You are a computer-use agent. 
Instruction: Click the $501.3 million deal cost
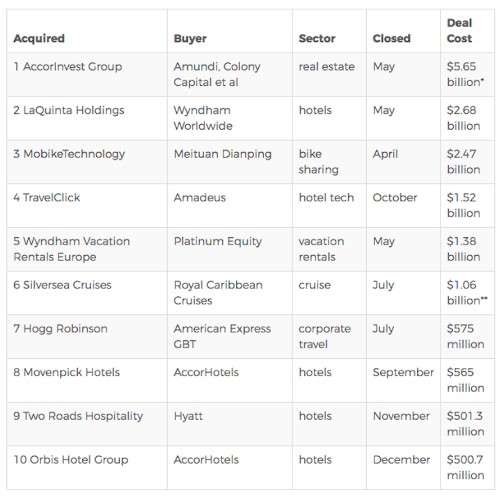(x=465, y=424)
